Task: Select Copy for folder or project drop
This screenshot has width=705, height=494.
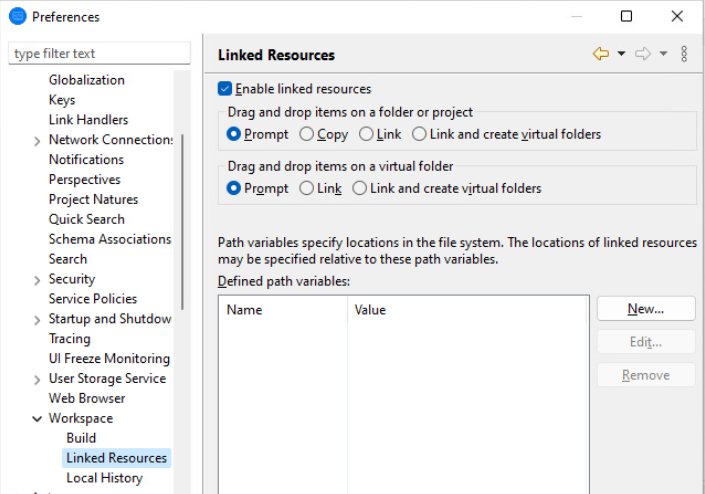Action: coord(307,134)
